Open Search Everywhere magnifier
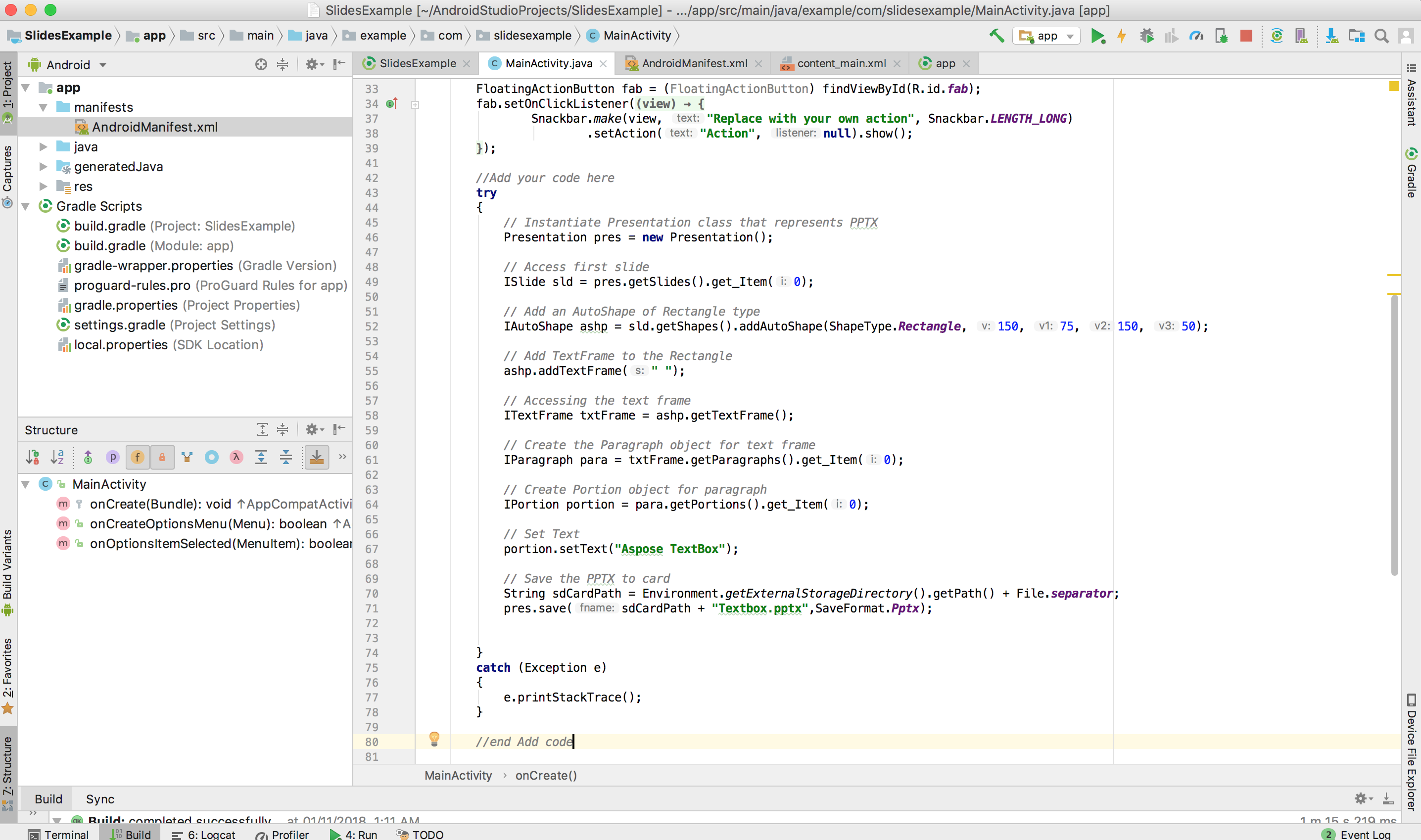 (1381, 36)
